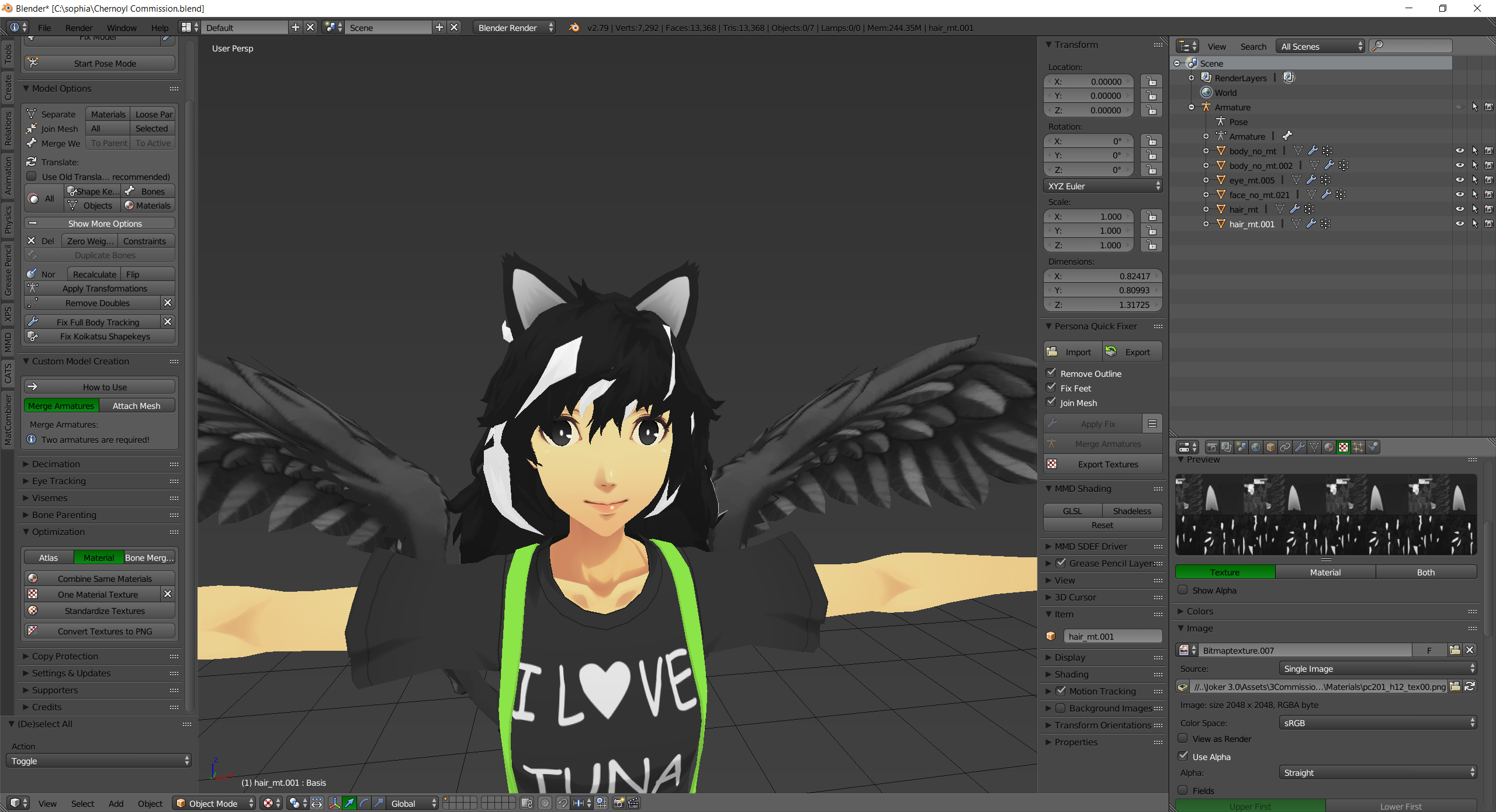Image resolution: width=1496 pixels, height=812 pixels.
Task: Hide hair_mt.001 using its eye icon
Action: 1459,224
